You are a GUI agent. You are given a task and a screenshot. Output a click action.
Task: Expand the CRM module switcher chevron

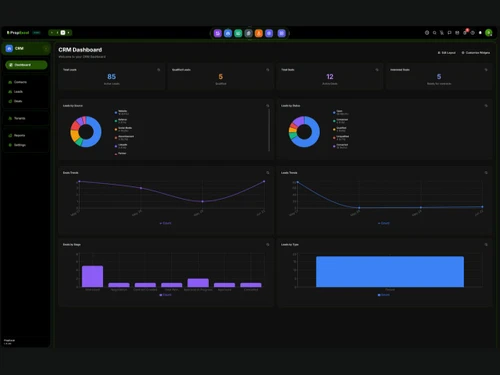[x=46, y=49]
